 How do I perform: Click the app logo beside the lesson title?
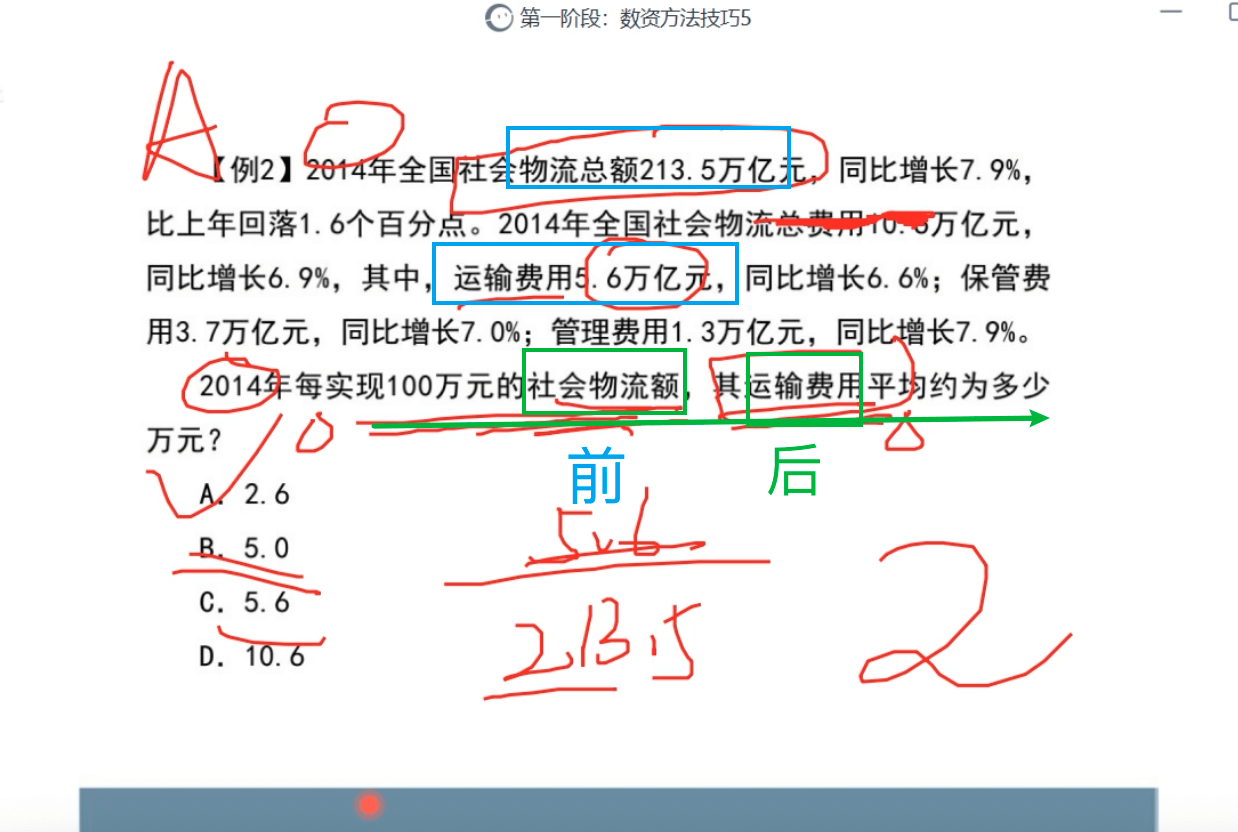[x=500, y=18]
